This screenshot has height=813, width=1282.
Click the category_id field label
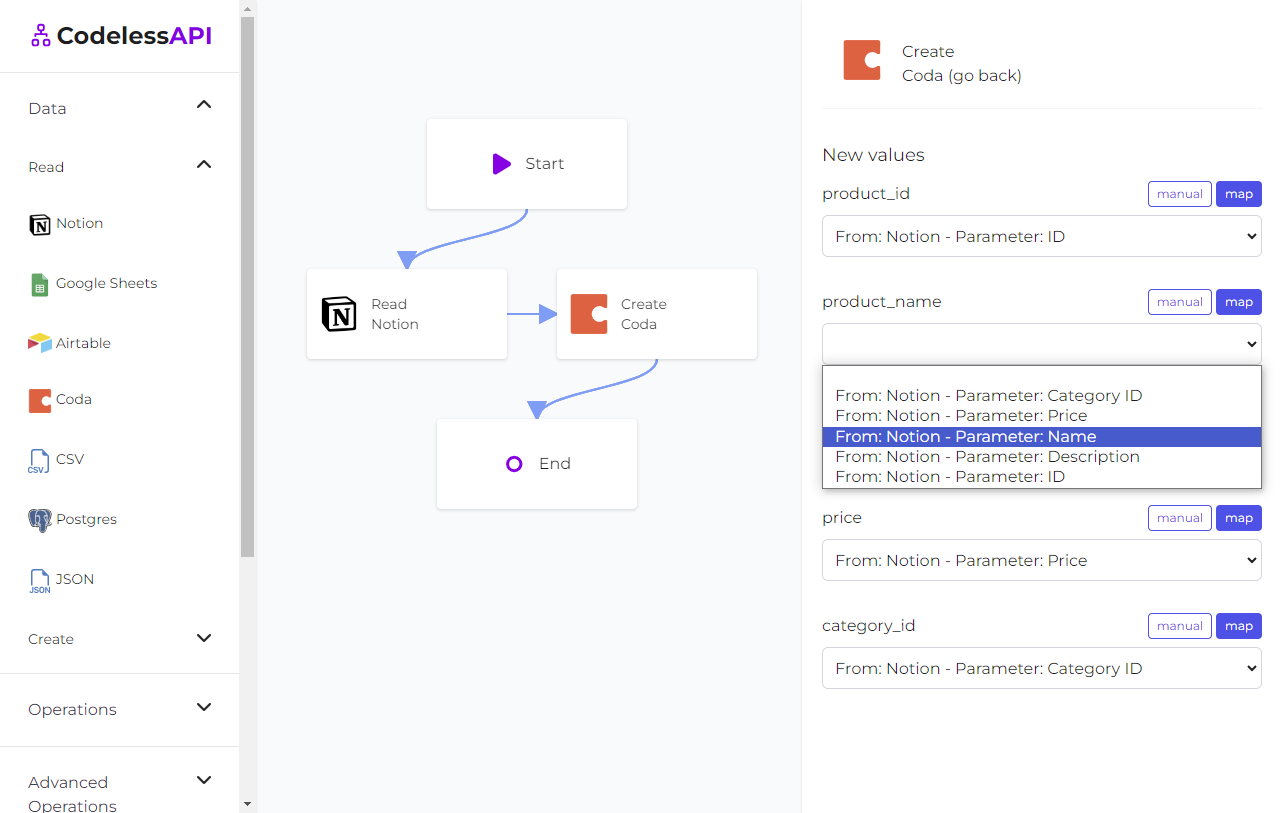868,626
